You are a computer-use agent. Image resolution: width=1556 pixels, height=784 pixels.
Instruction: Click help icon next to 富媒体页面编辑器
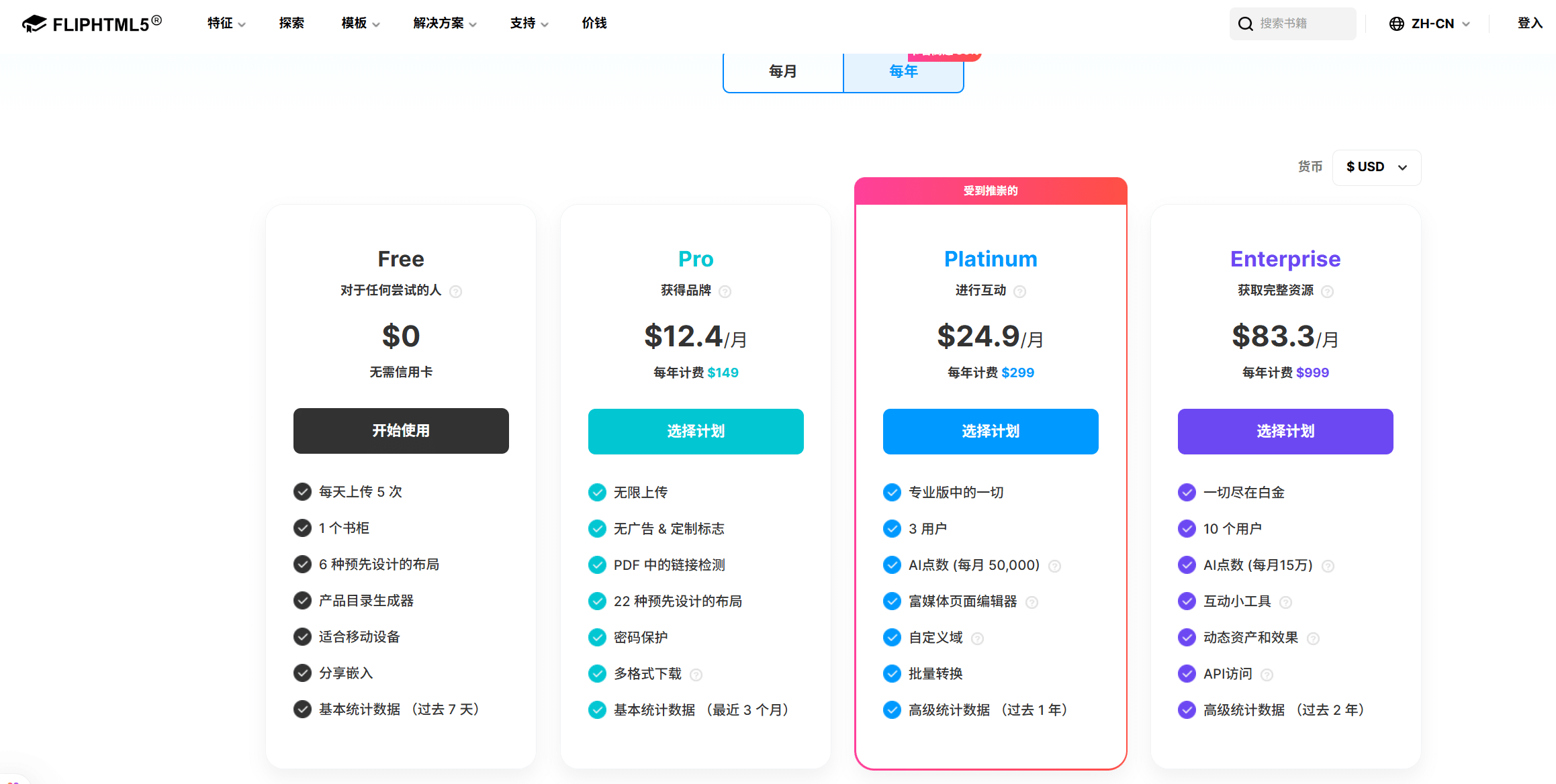tap(1032, 602)
